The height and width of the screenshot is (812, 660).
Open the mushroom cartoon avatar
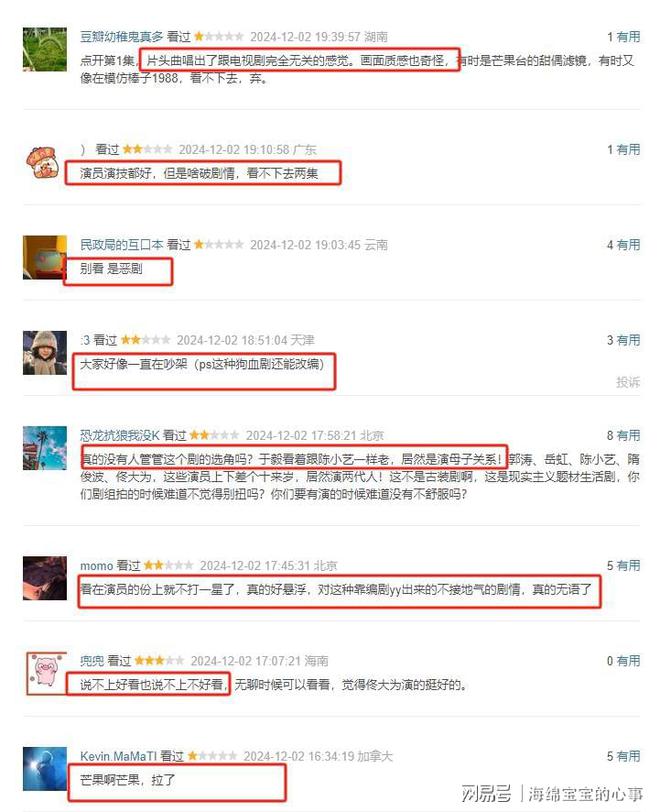point(45,162)
